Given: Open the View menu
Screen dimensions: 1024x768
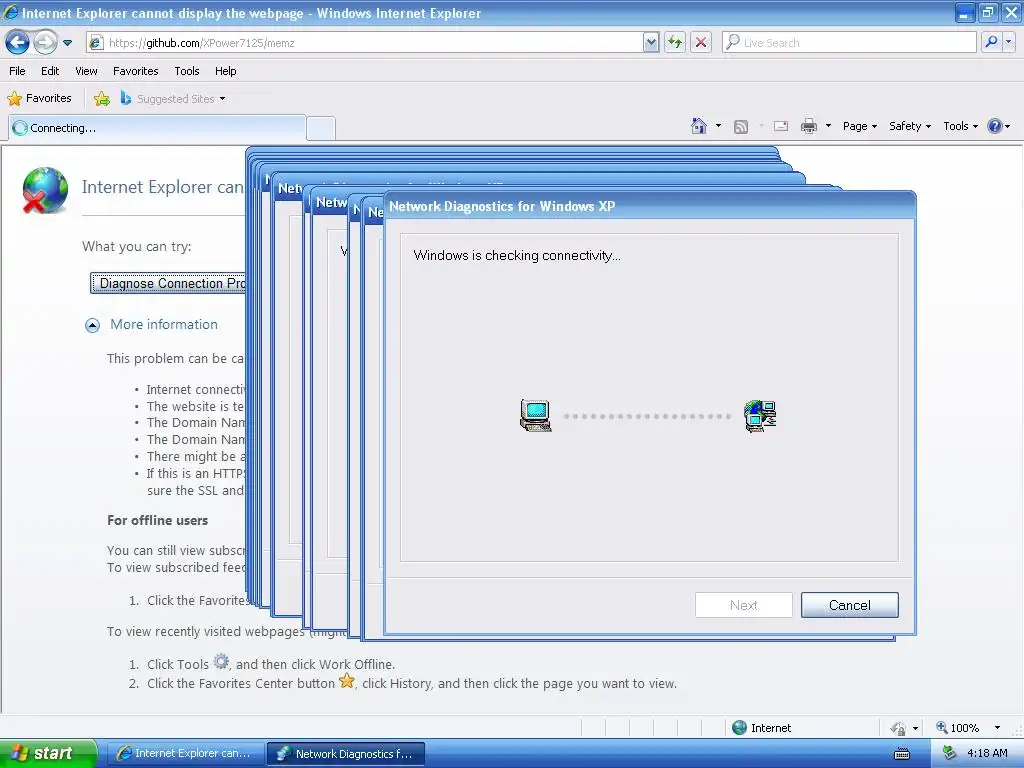Looking at the screenshot, I should point(86,71).
